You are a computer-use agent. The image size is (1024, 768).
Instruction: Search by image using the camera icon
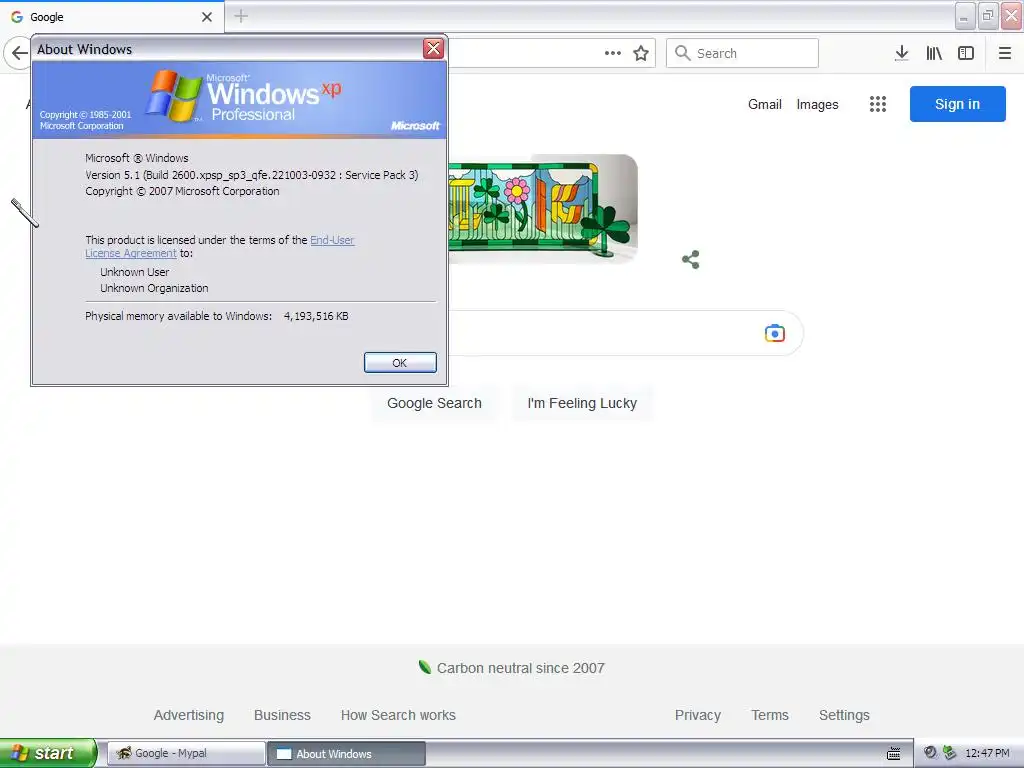pos(775,333)
